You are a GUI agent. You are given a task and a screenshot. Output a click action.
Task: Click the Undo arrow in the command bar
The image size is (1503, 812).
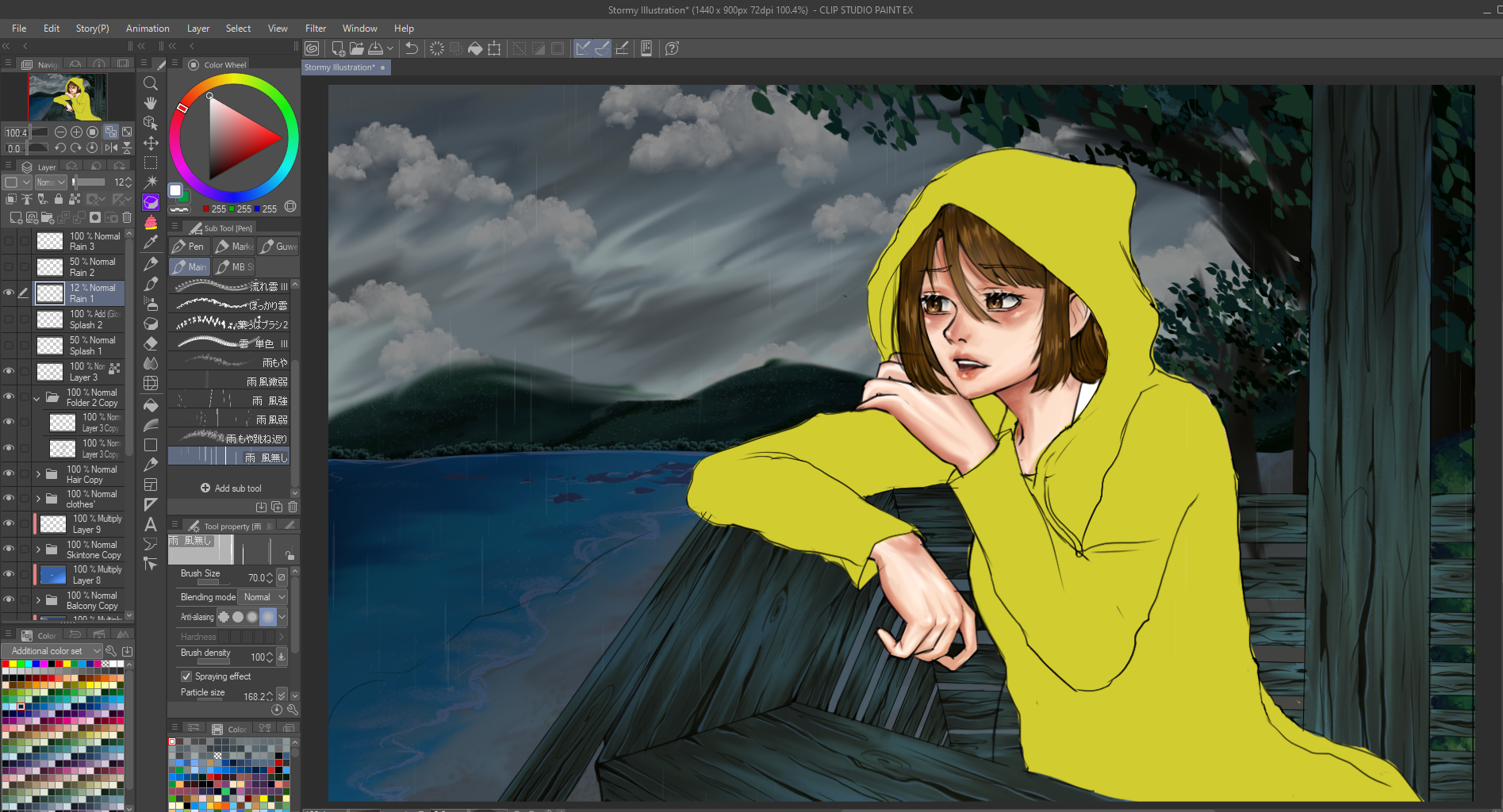(412, 48)
